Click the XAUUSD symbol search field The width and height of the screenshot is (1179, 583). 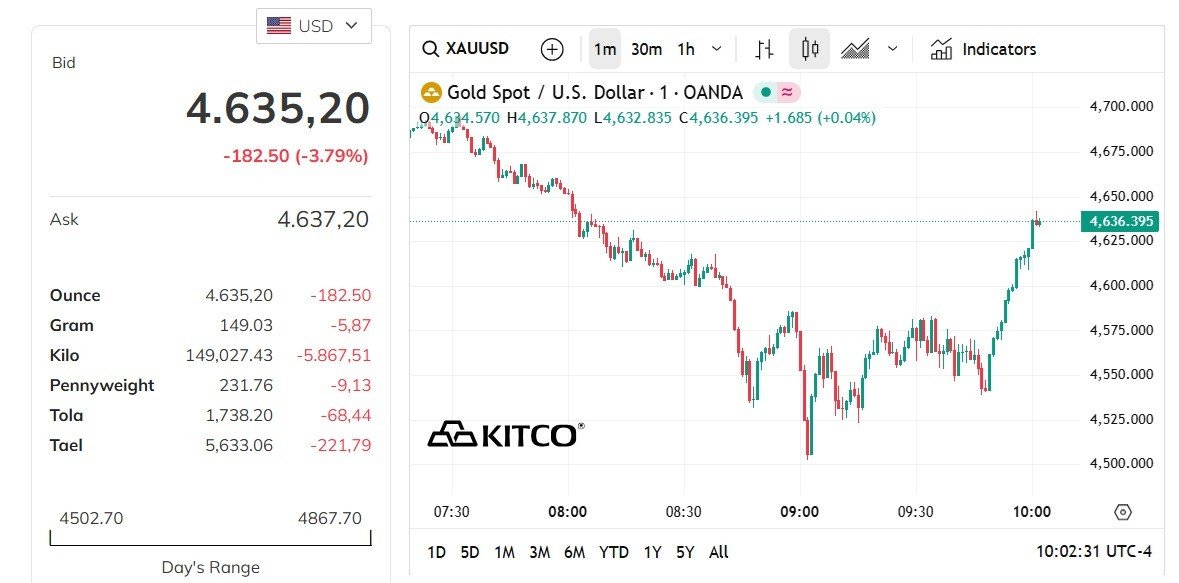[x=477, y=49]
